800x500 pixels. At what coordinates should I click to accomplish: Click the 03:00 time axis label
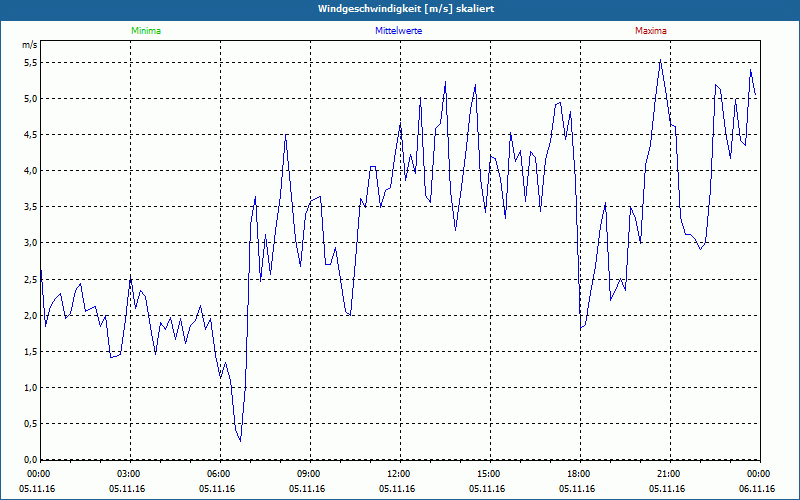[131, 474]
